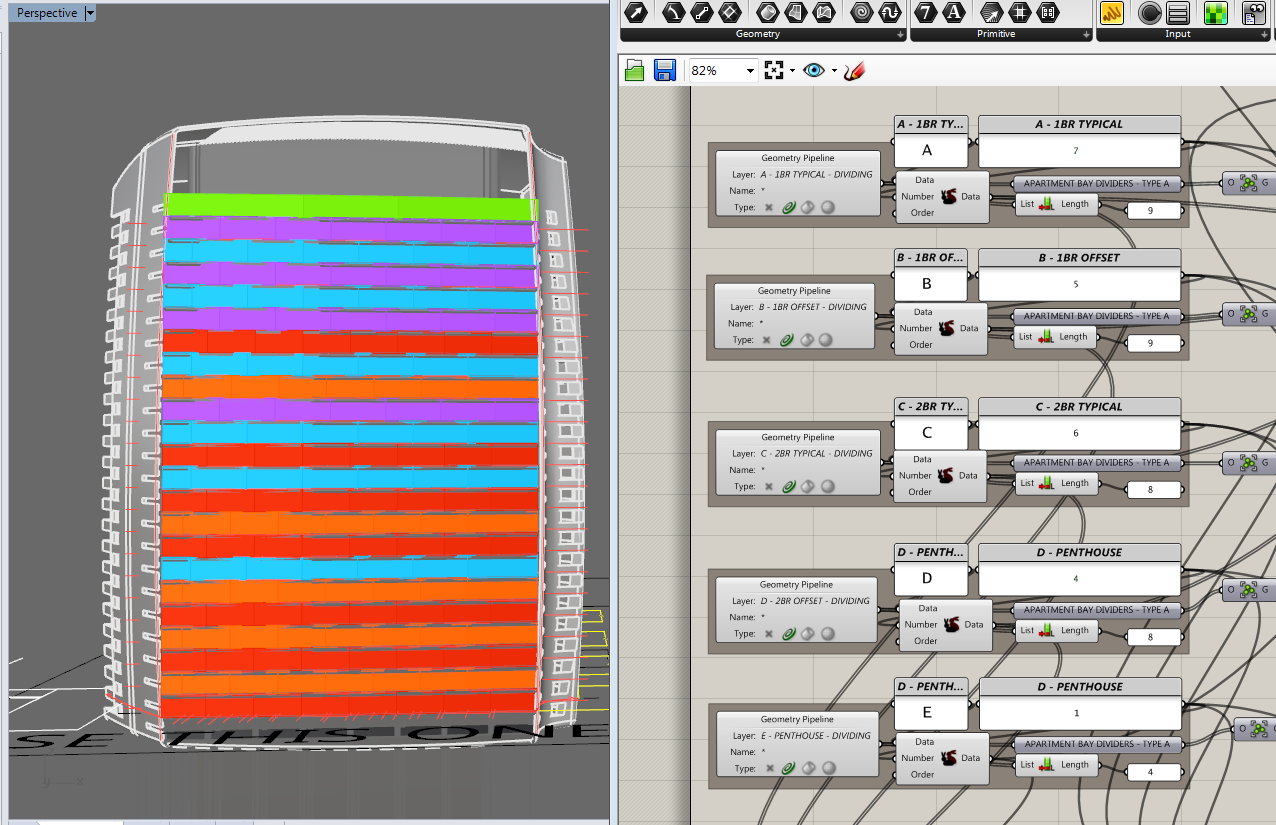The image size is (1276, 825).
Task: Toggle mesh type in pipeline C
Action: [x=826, y=486]
